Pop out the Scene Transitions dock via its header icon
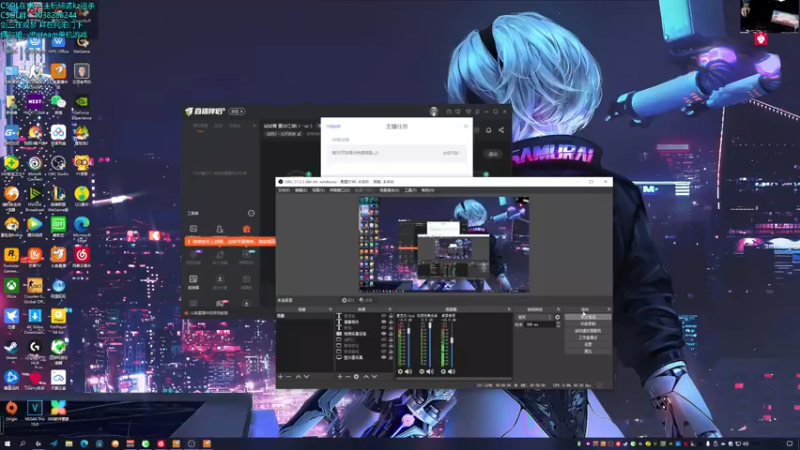The image size is (800, 450). coord(559,309)
